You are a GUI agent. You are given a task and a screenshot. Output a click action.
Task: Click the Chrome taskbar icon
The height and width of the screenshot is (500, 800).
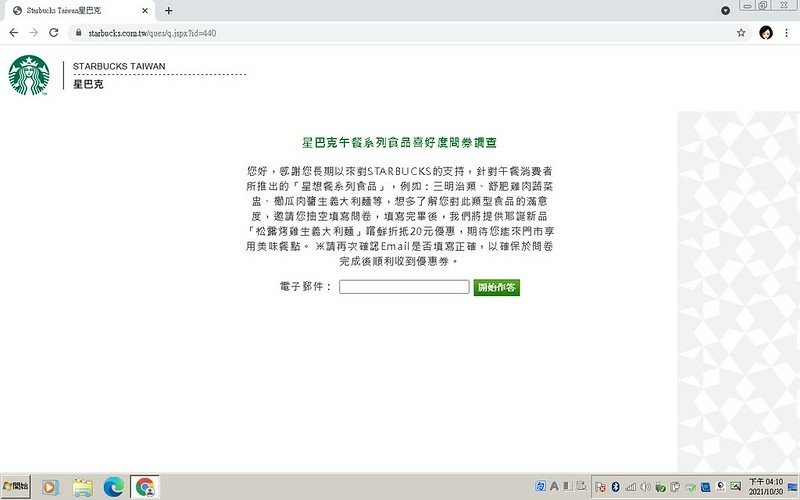(145, 487)
